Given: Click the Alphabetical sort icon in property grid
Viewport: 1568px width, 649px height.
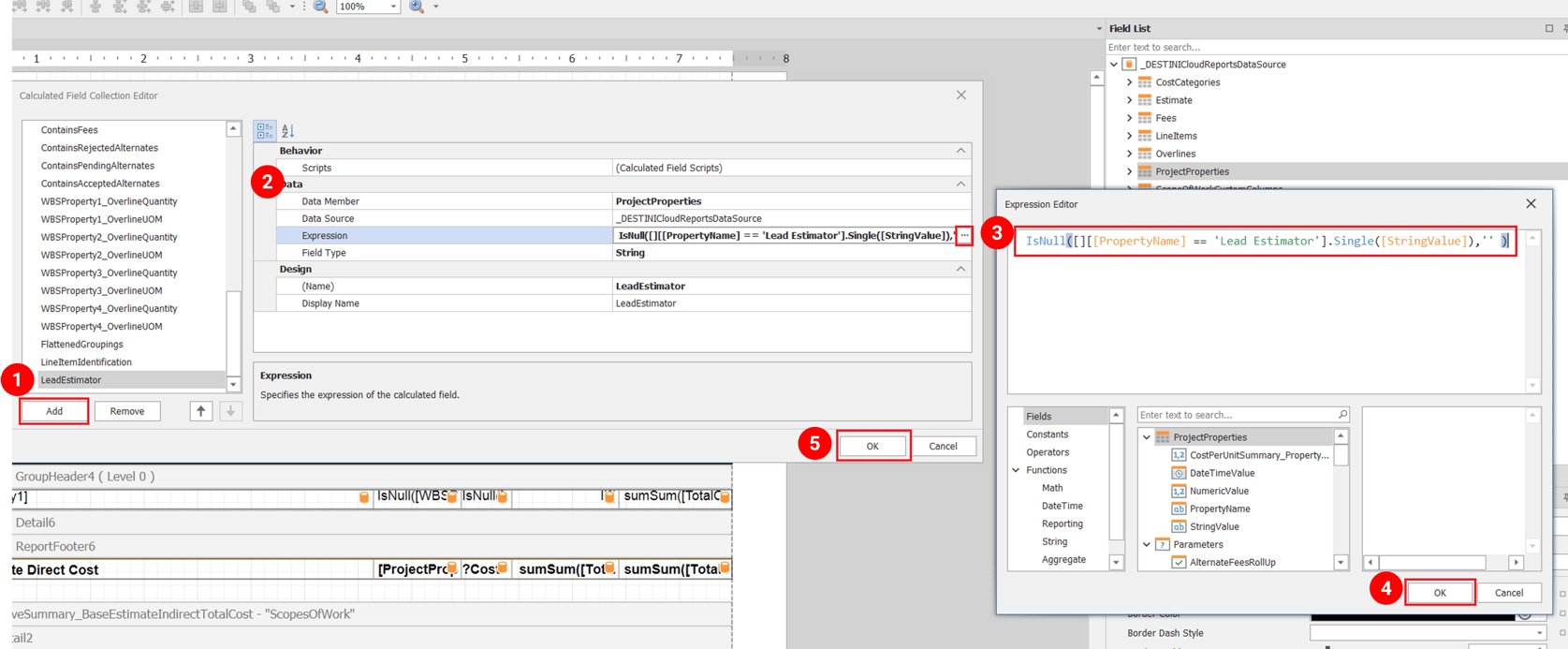Looking at the screenshot, I should coord(287,130).
